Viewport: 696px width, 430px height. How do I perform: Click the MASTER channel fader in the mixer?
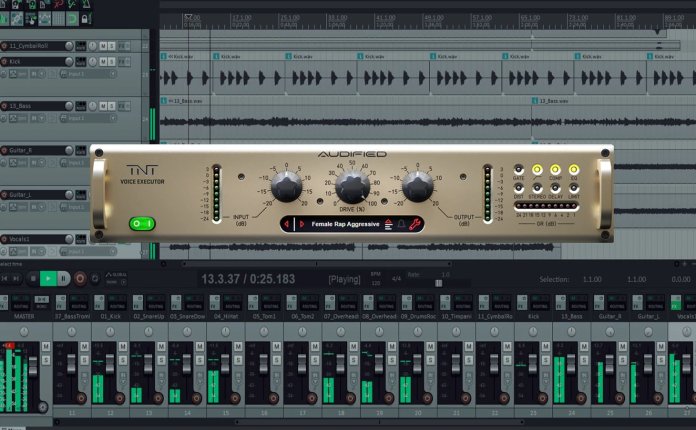[32, 366]
